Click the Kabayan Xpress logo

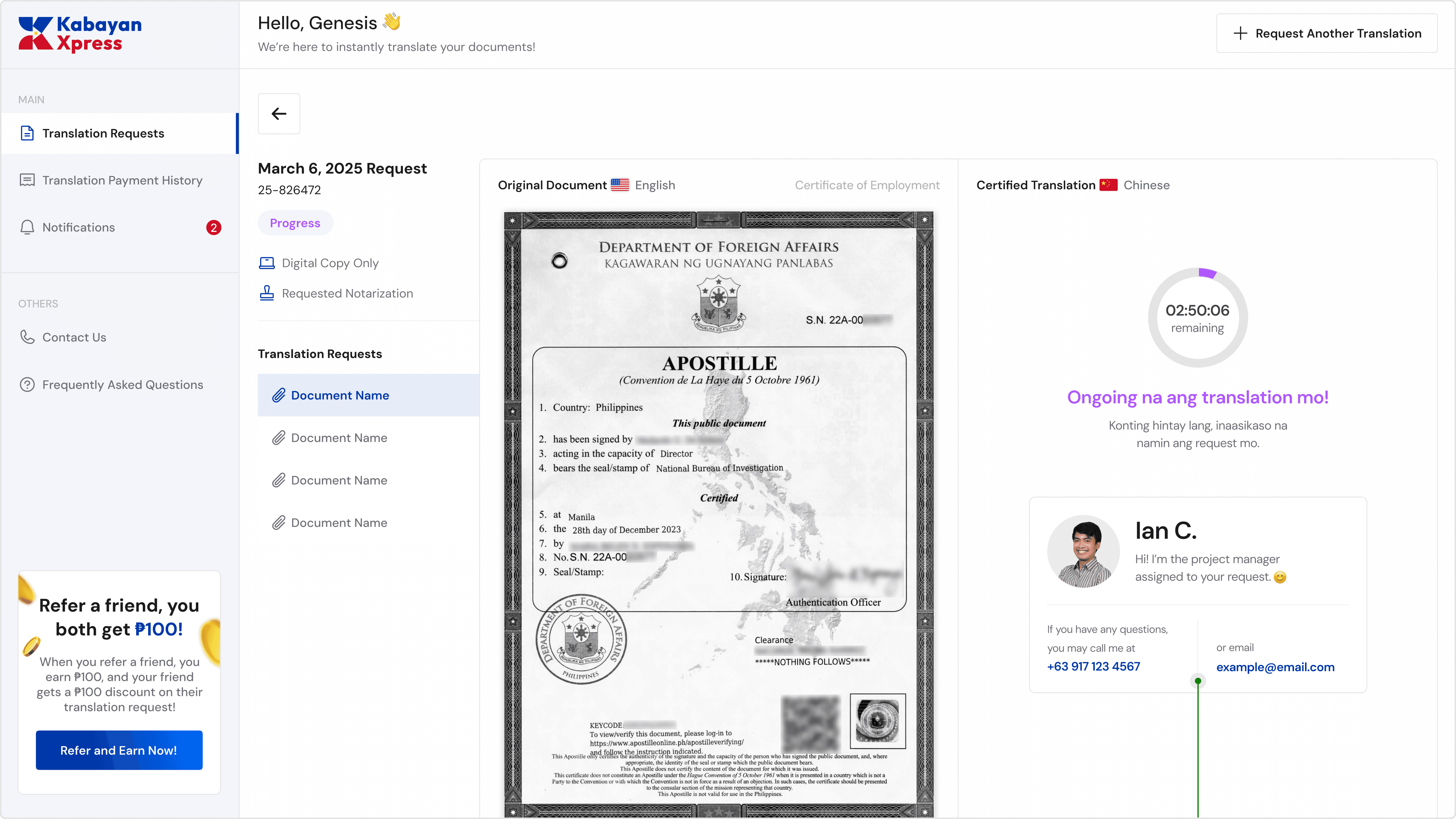(x=80, y=34)
